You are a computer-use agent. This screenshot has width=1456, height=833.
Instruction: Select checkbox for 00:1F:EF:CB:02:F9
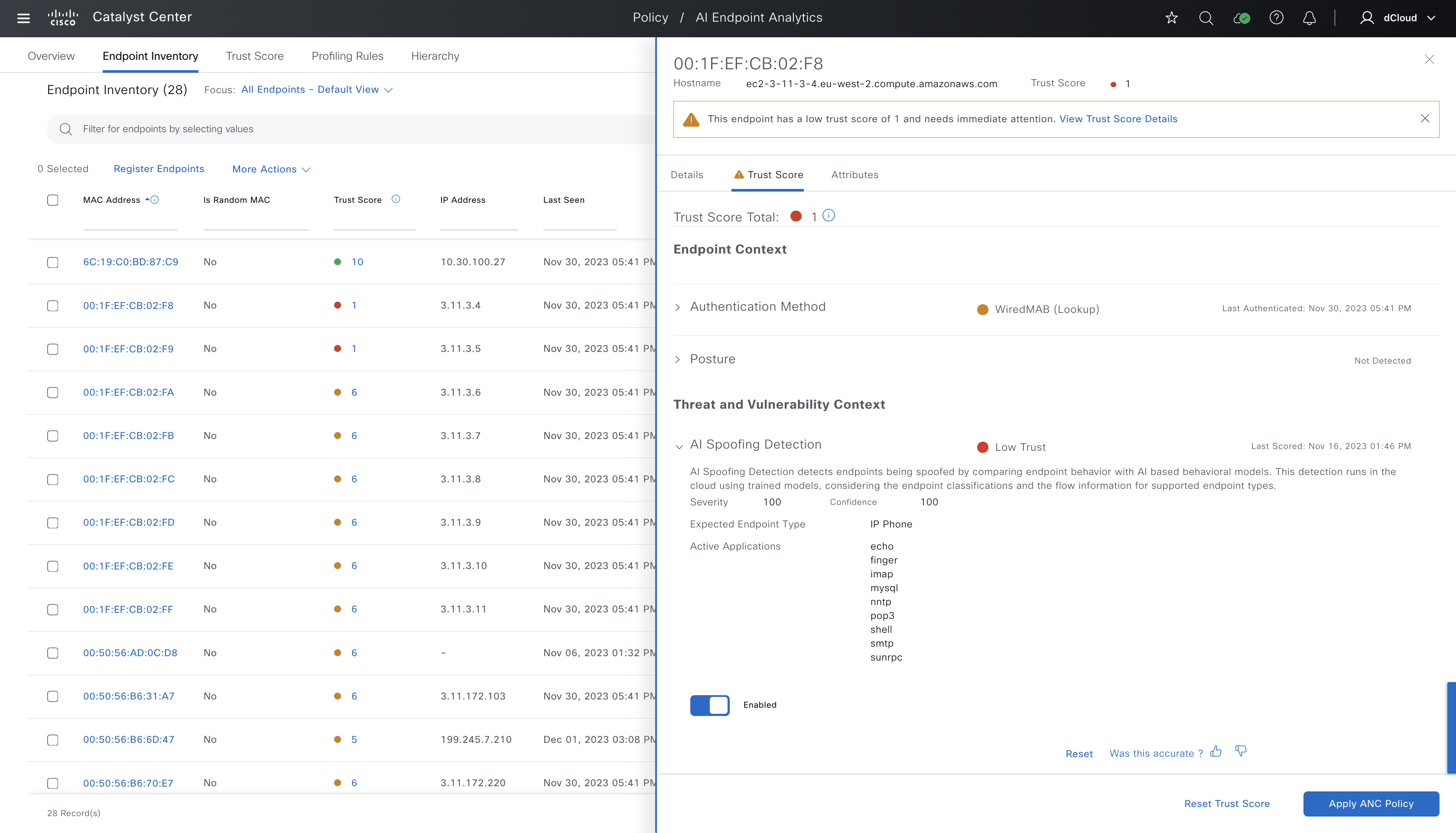(x=52, y=349)
